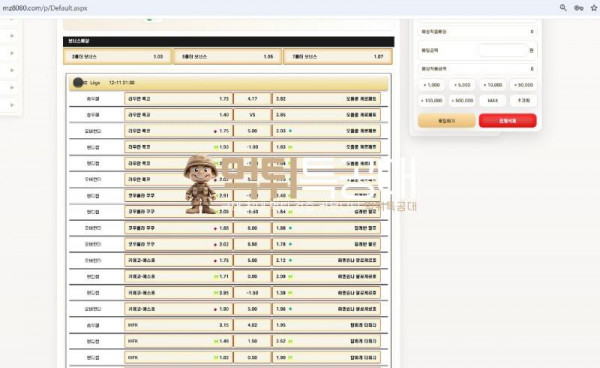
Task: Select the 7-fold bonus 1.07 cell
Action: point(338,57)
